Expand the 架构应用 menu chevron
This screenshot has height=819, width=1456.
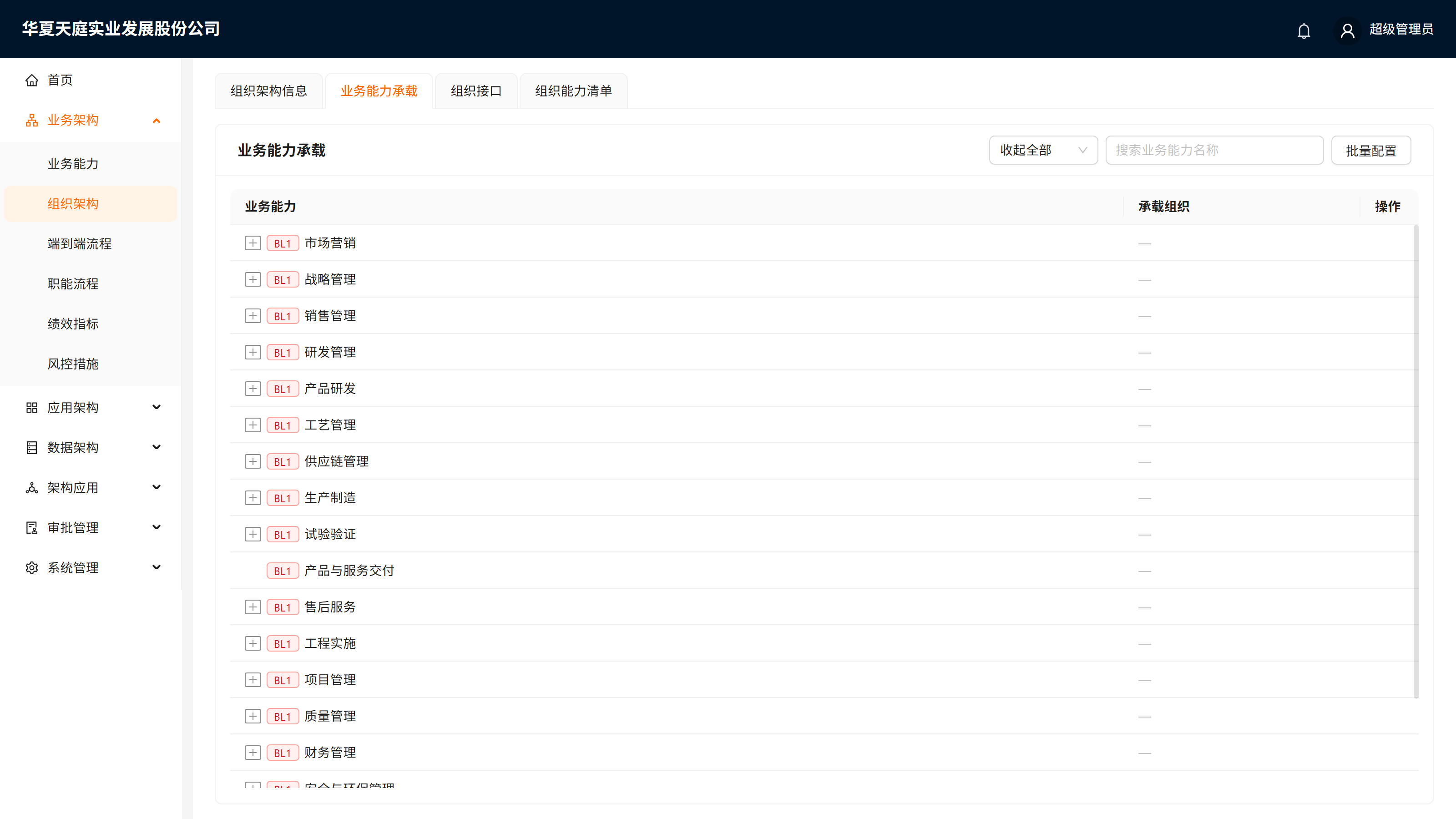[157, 487]
